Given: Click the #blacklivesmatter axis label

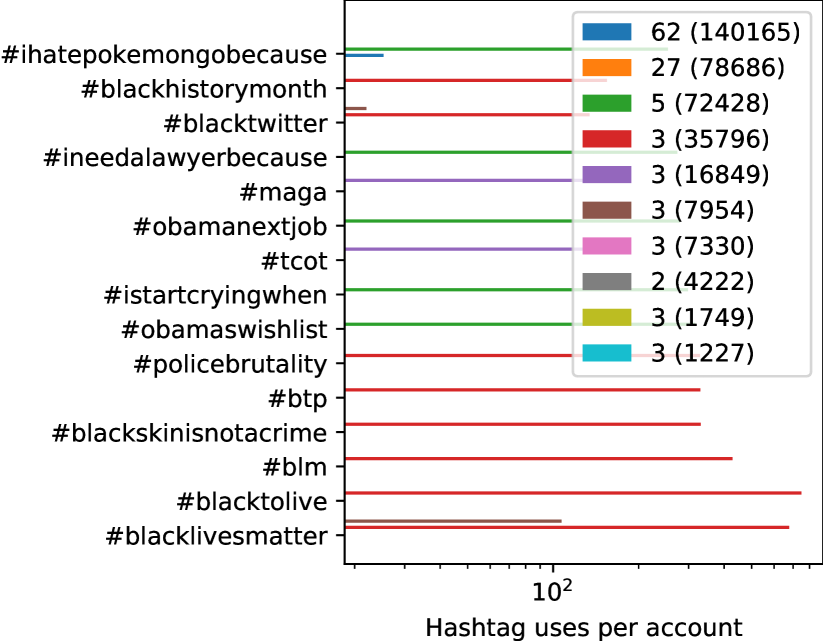Looking at the screenshot, I should point(216,536).
